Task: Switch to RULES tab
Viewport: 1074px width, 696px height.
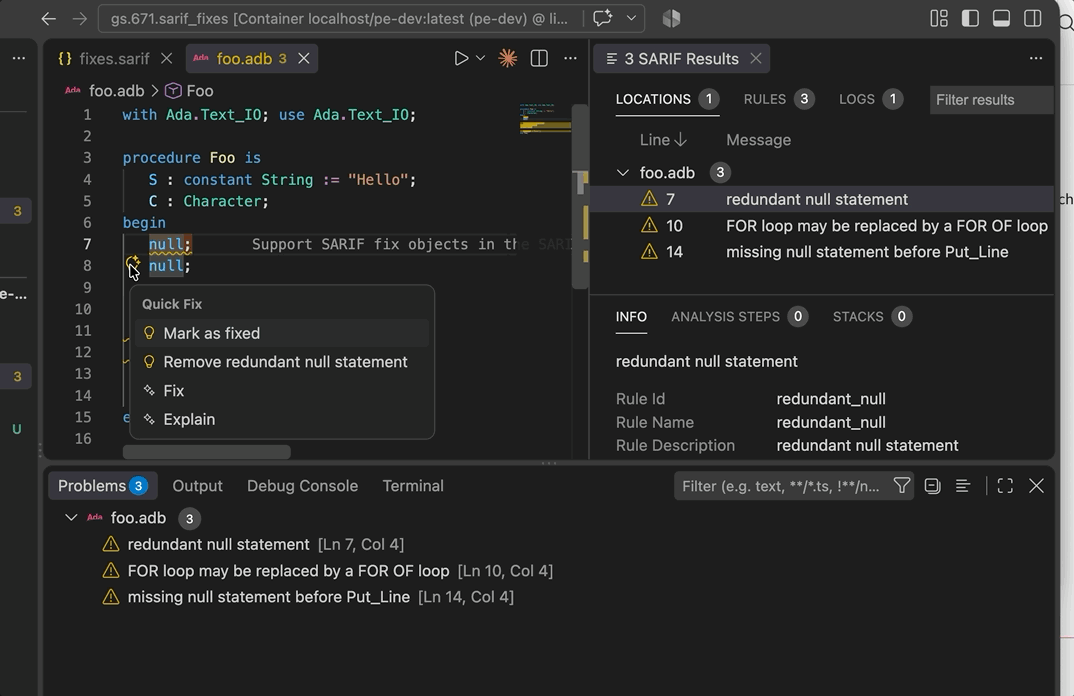Action: [x=779, y=99]
